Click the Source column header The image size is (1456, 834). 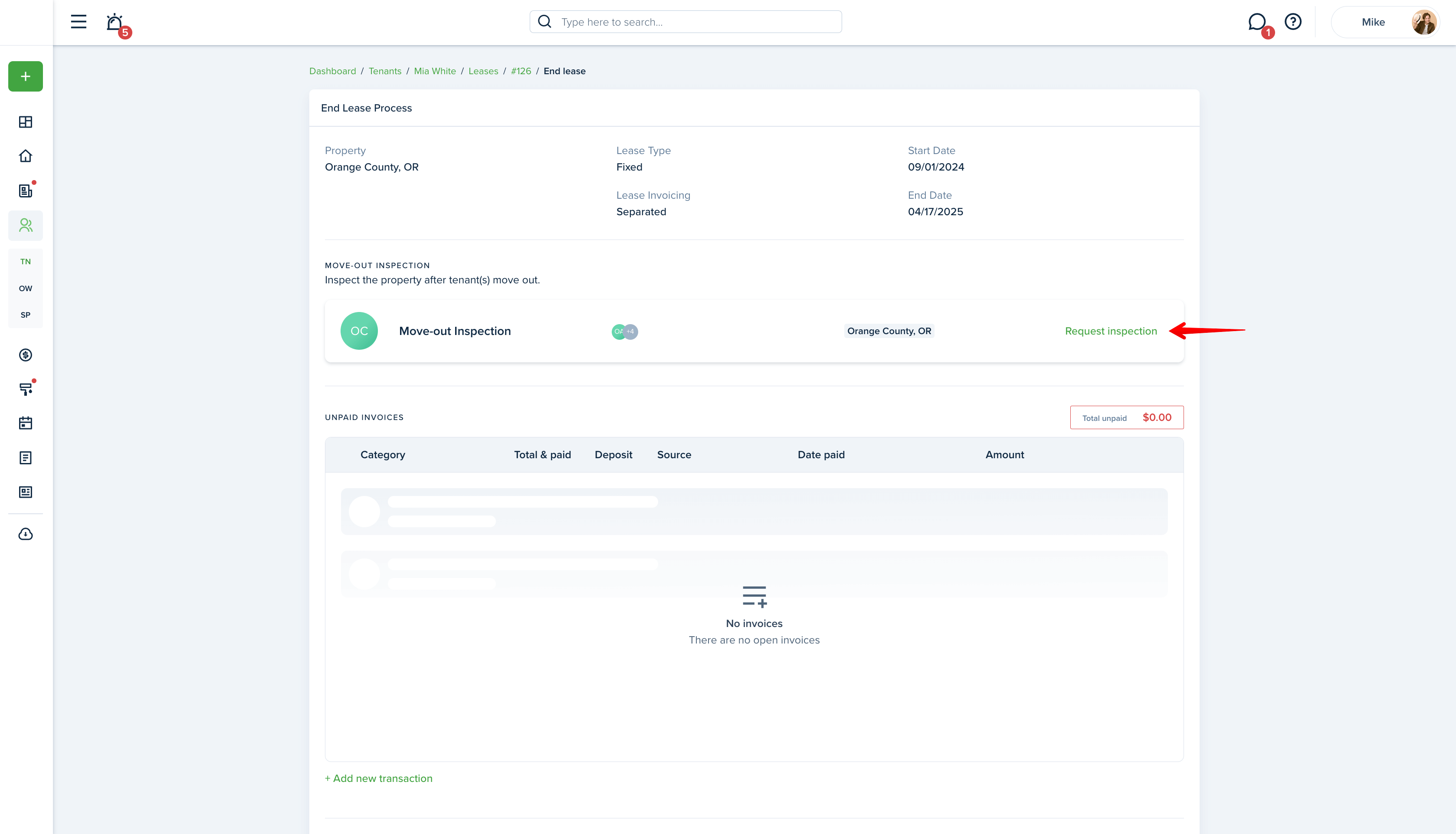(x=674, y=455)
